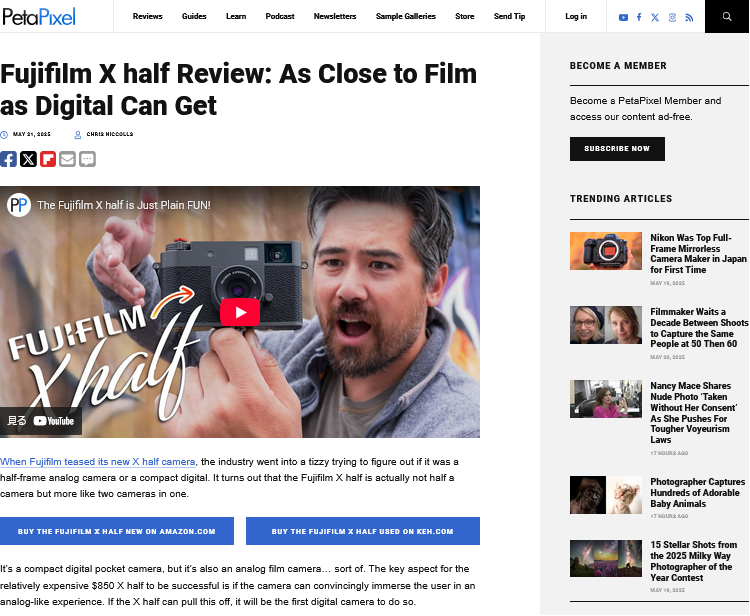Viewport: 750px width, 616px height.
Task: Open the search magnifier icon
Action: pos(727,16)
